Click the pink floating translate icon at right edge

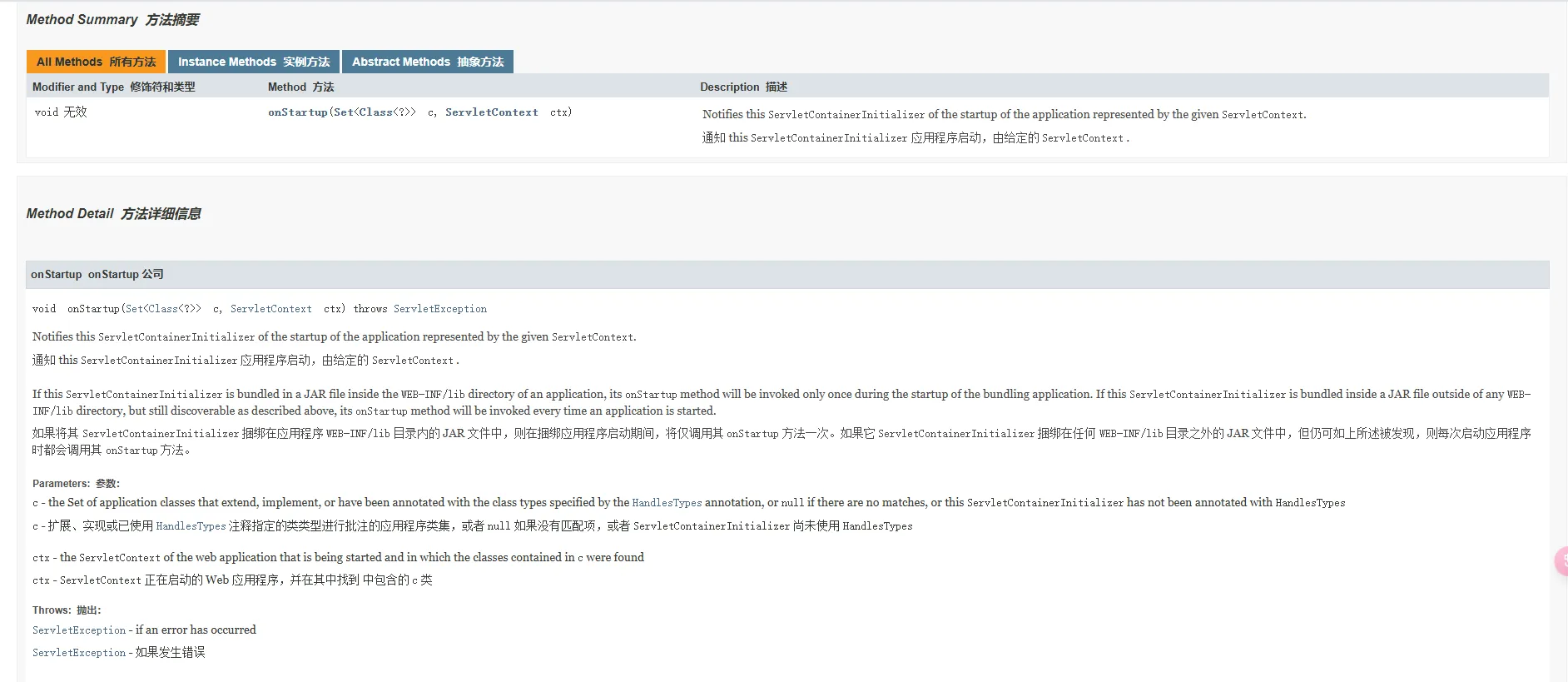[x=1561, y=561]
